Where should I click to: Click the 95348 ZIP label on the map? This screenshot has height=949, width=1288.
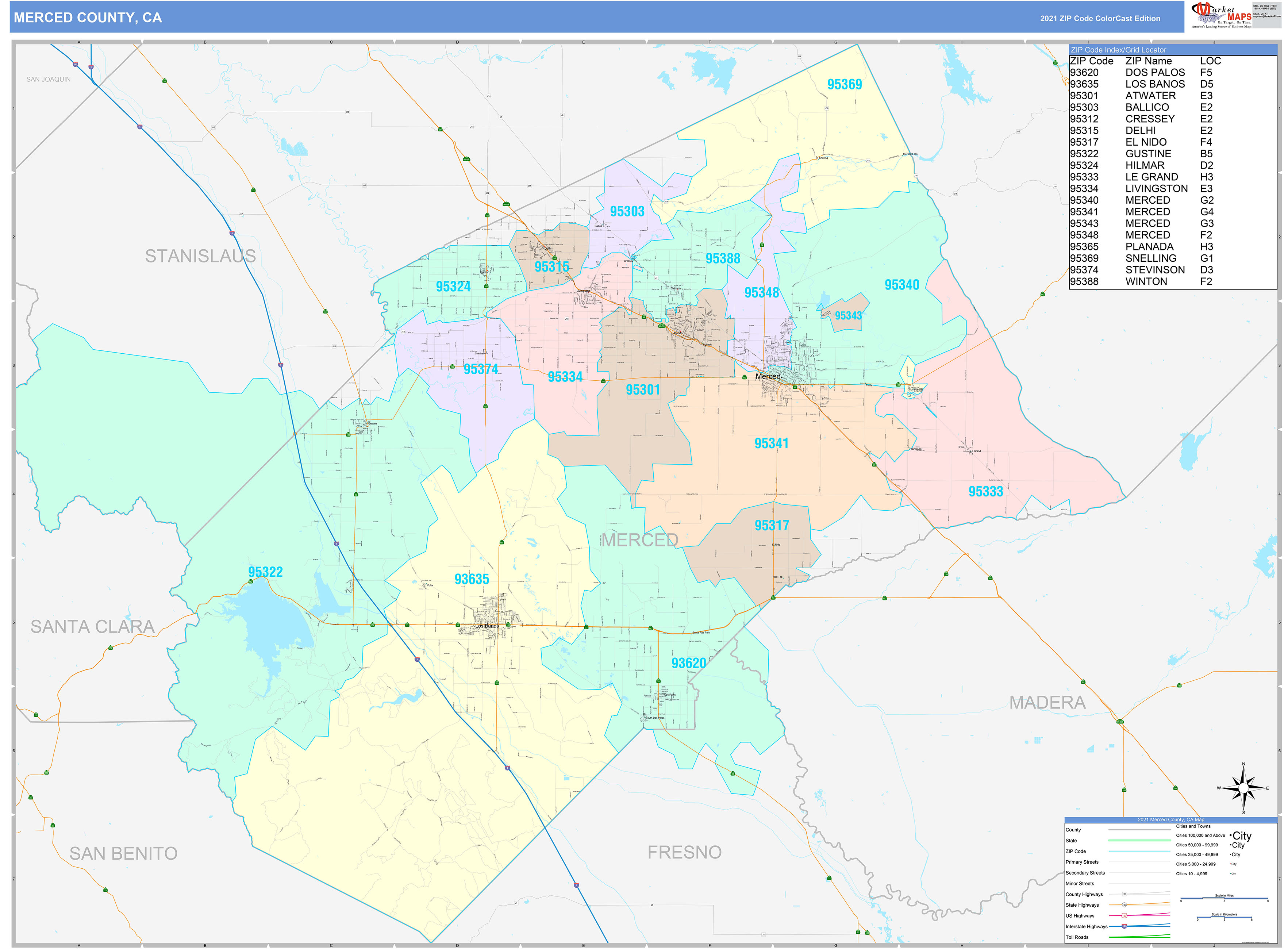point(761,292)
